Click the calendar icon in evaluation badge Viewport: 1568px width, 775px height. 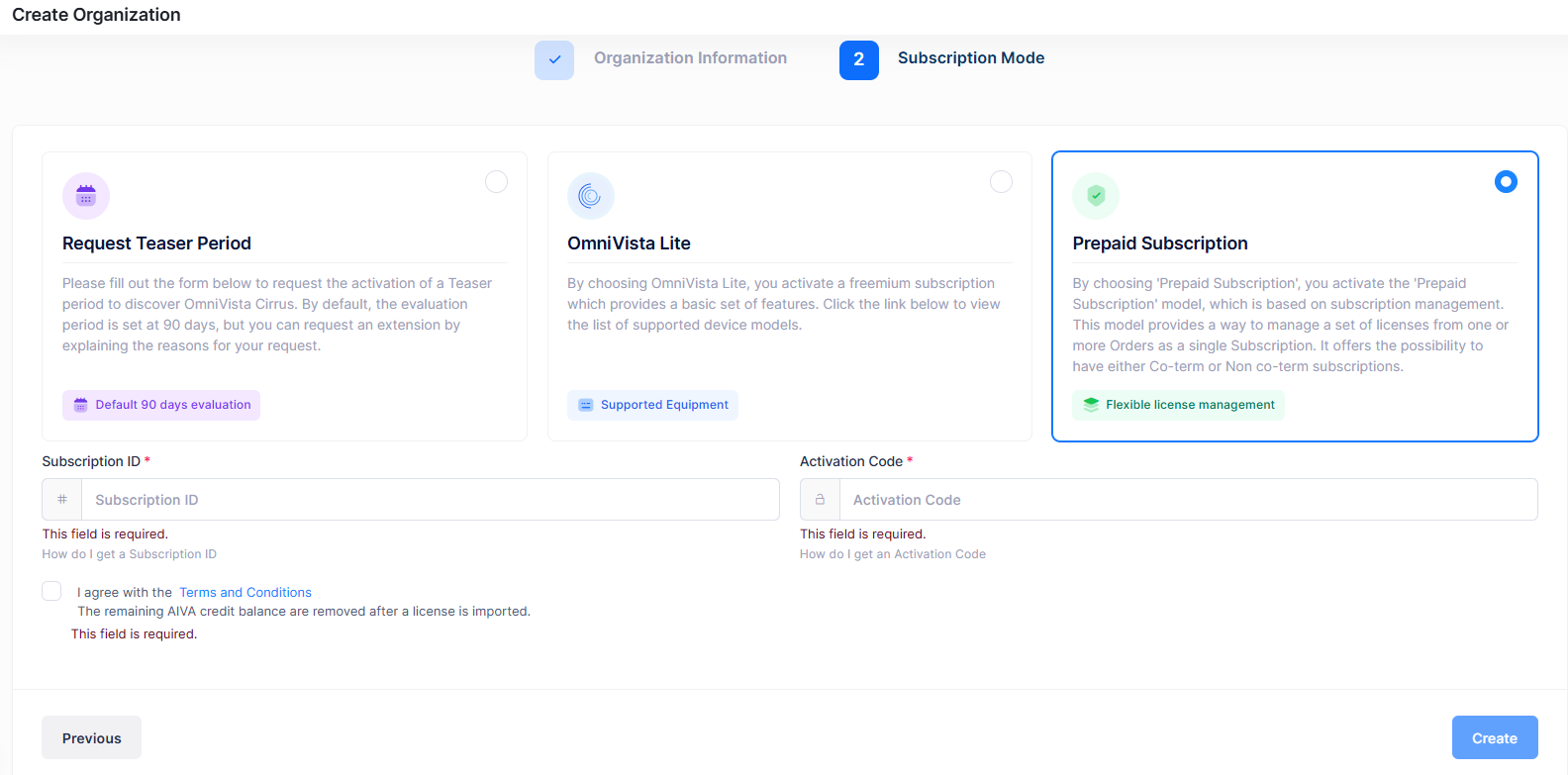[x=81, y=405]
